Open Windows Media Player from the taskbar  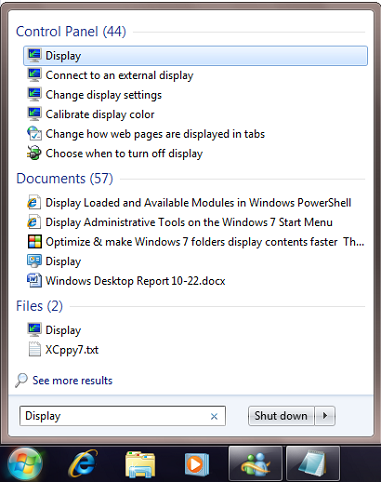click(x=197, y=464)
